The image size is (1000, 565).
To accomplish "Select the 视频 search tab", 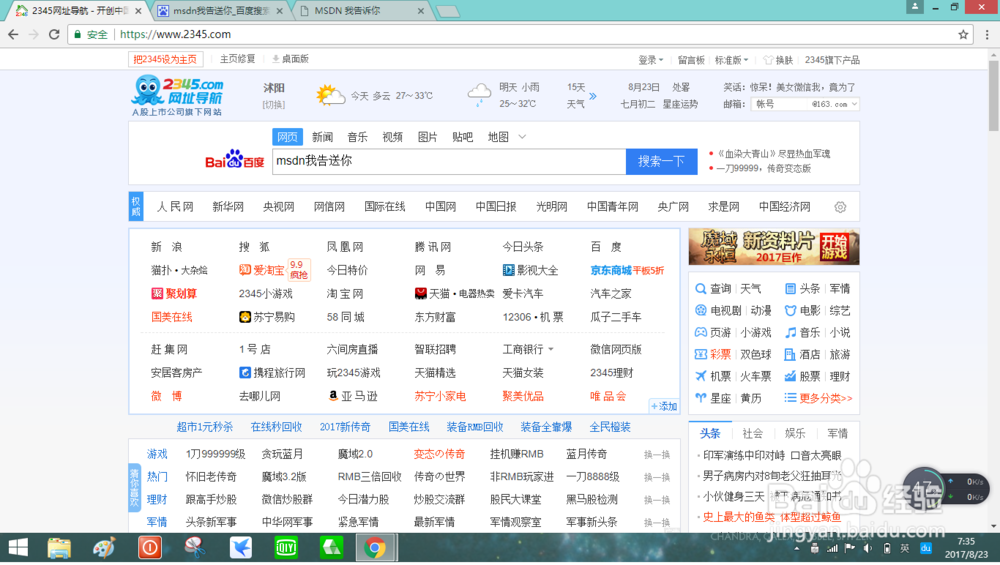I will click(x=392, y=137).
